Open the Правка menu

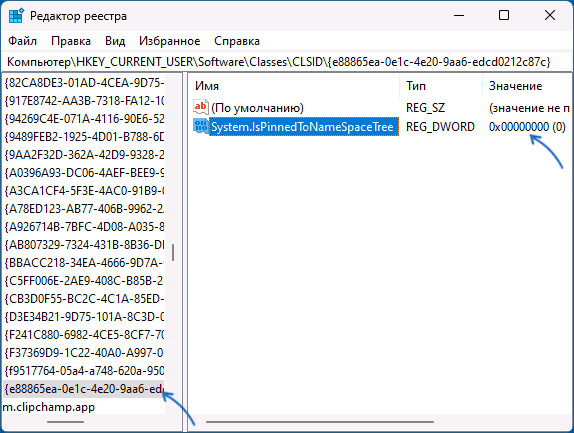(x=71, y=41)
